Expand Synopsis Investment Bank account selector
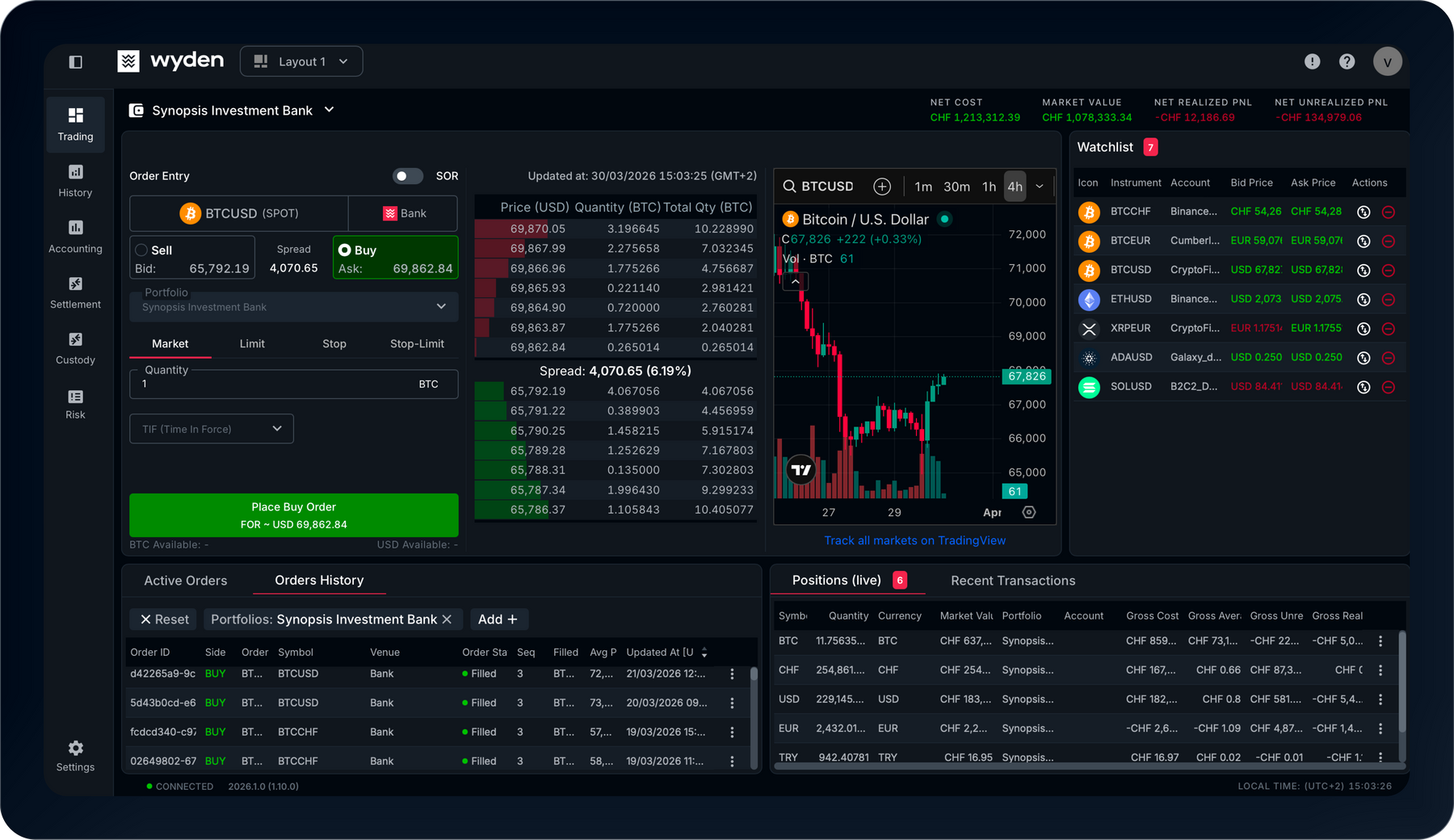Screen dimensions: 1454x840 [x=329, y=110]
